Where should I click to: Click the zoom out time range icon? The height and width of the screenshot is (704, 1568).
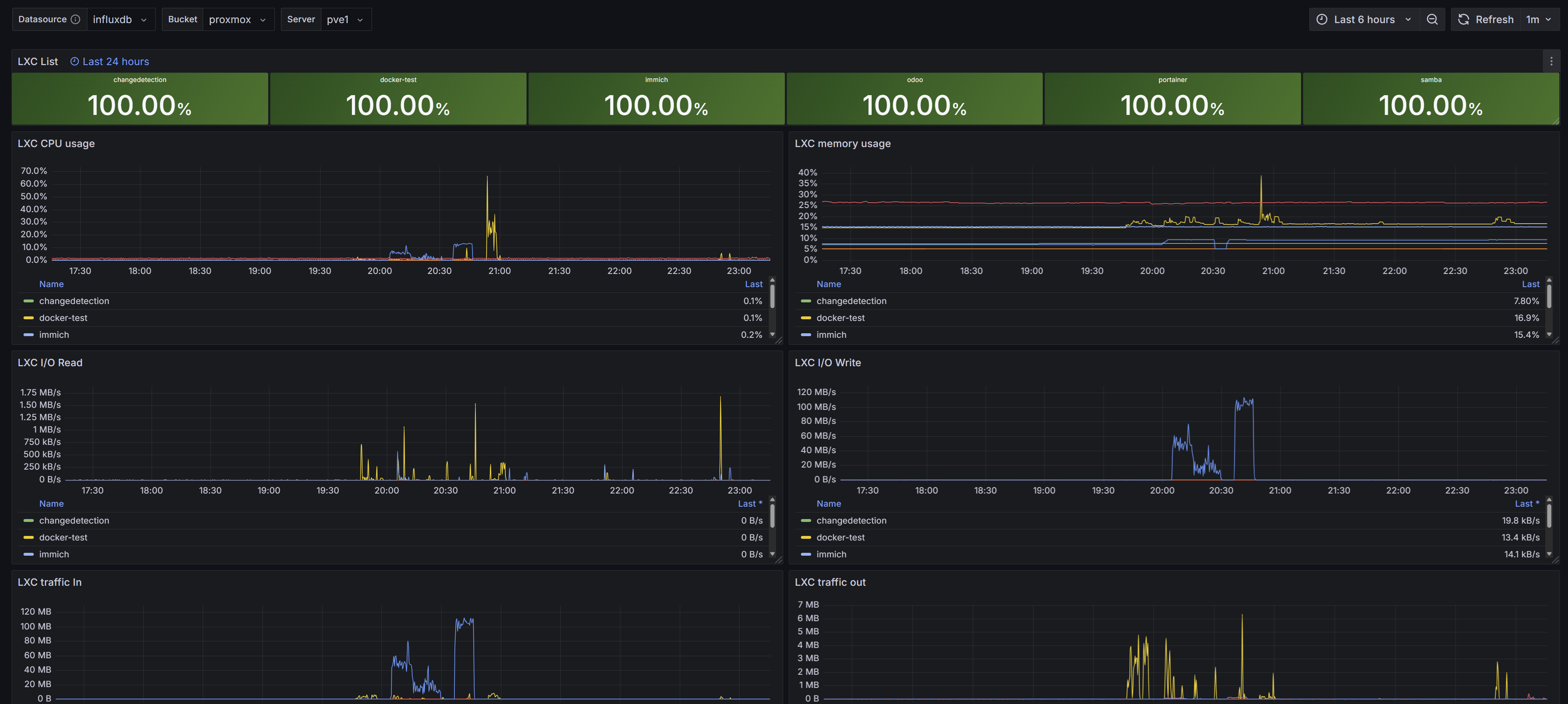tap(1432, 19)
